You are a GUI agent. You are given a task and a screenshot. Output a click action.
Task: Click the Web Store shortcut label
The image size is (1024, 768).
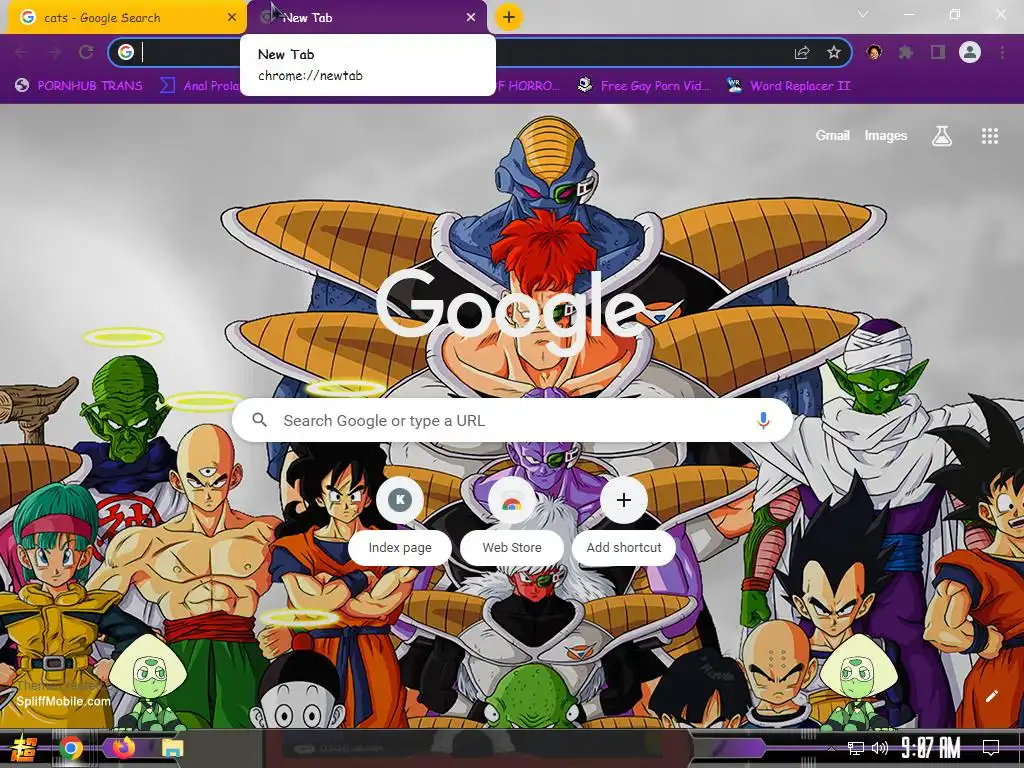pyautogui.click(x=511, y=547)
